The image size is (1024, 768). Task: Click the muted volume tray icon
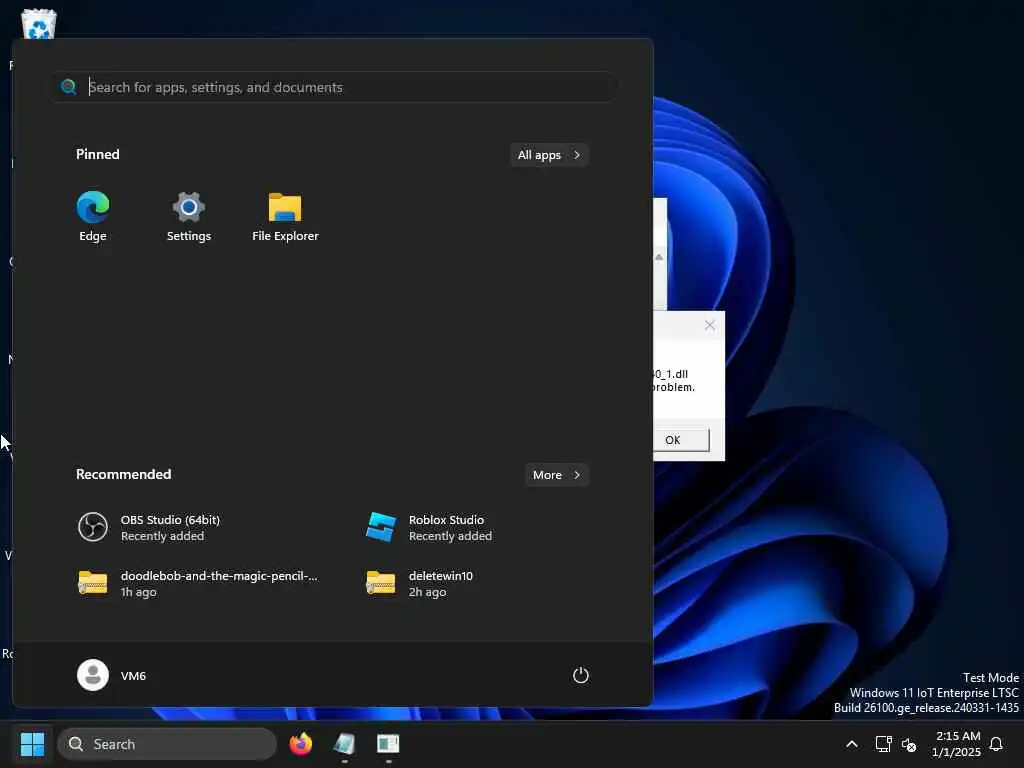click(909, 744)
